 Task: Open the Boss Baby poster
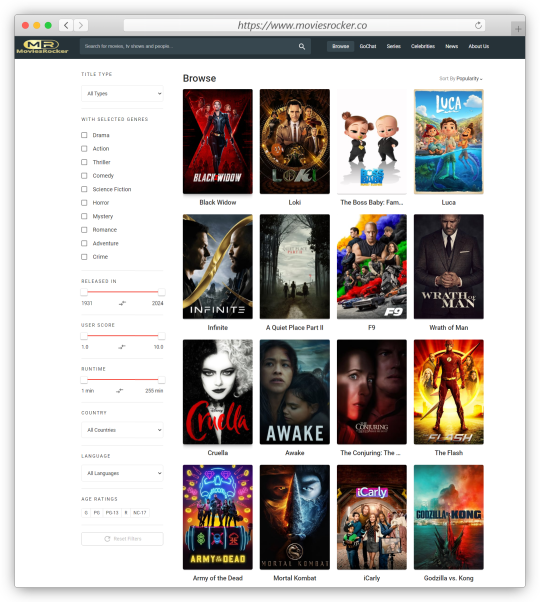click(372, 141)
